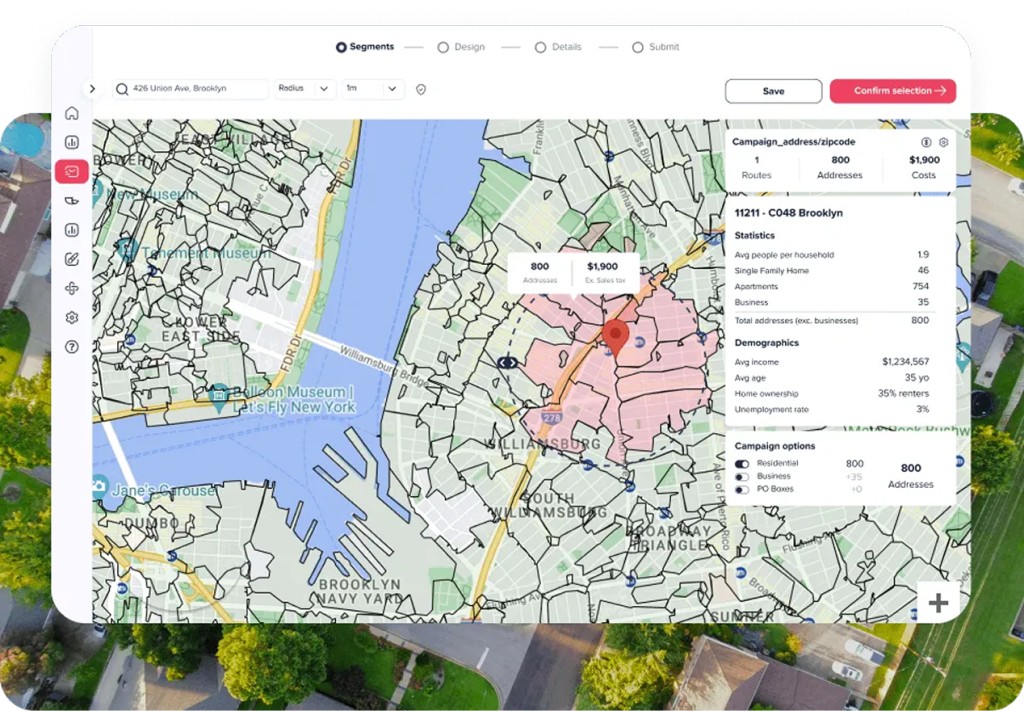
Task: Click the $1,900 Costs stat
Action: coord(924,168)
